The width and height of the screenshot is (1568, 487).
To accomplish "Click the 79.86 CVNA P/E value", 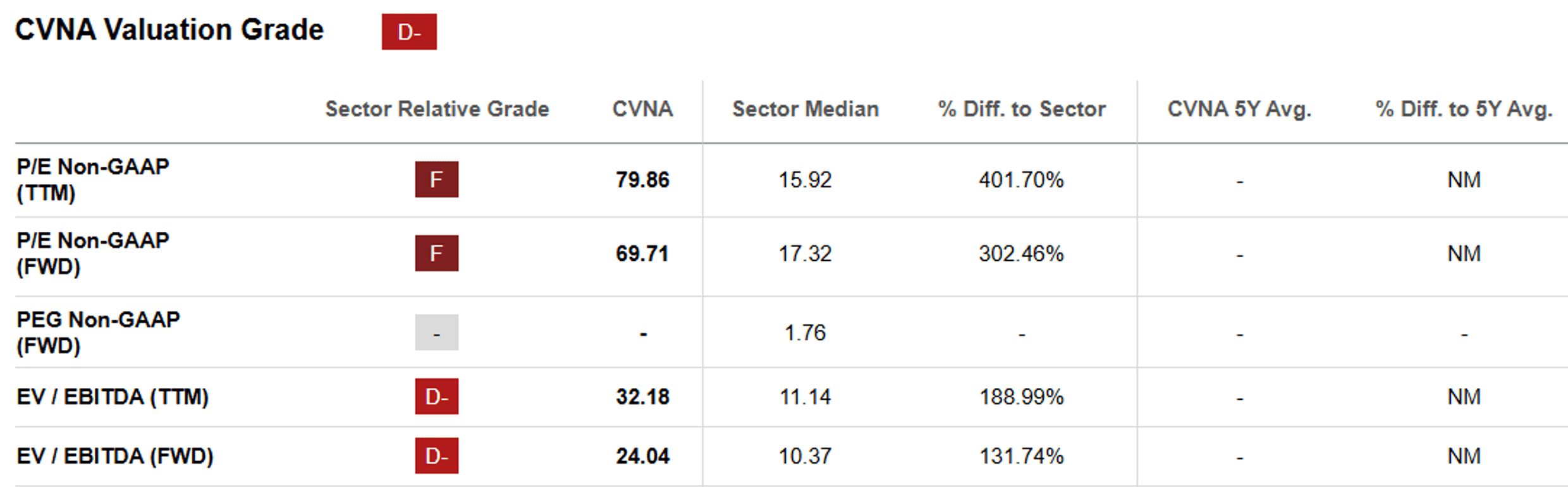I will pyautogui.click(x=642, y=180).
